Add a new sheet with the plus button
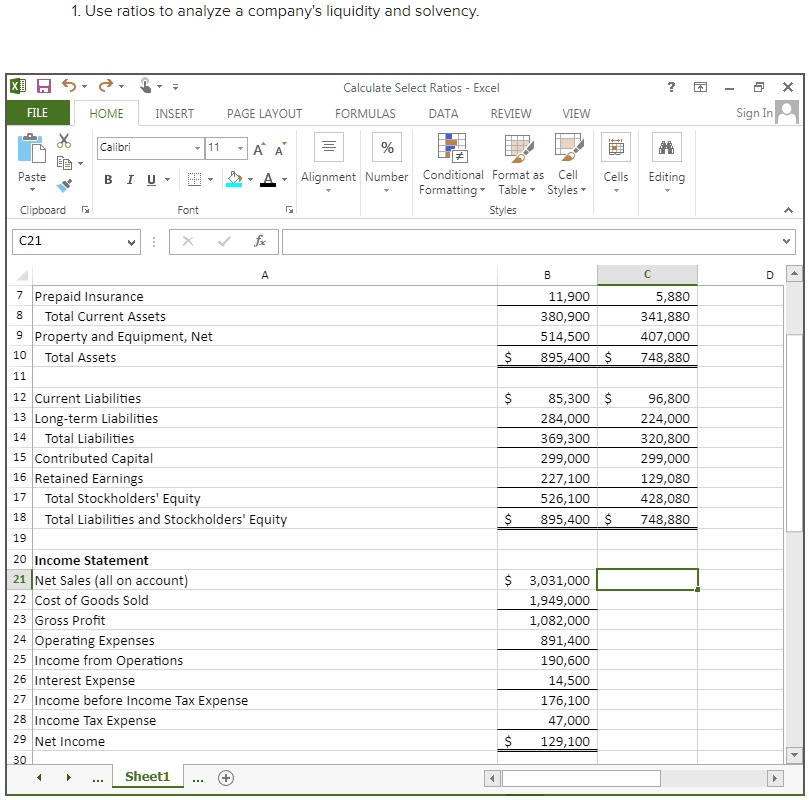The width and height of the screenshot is (809, 800). click(226, 777)
